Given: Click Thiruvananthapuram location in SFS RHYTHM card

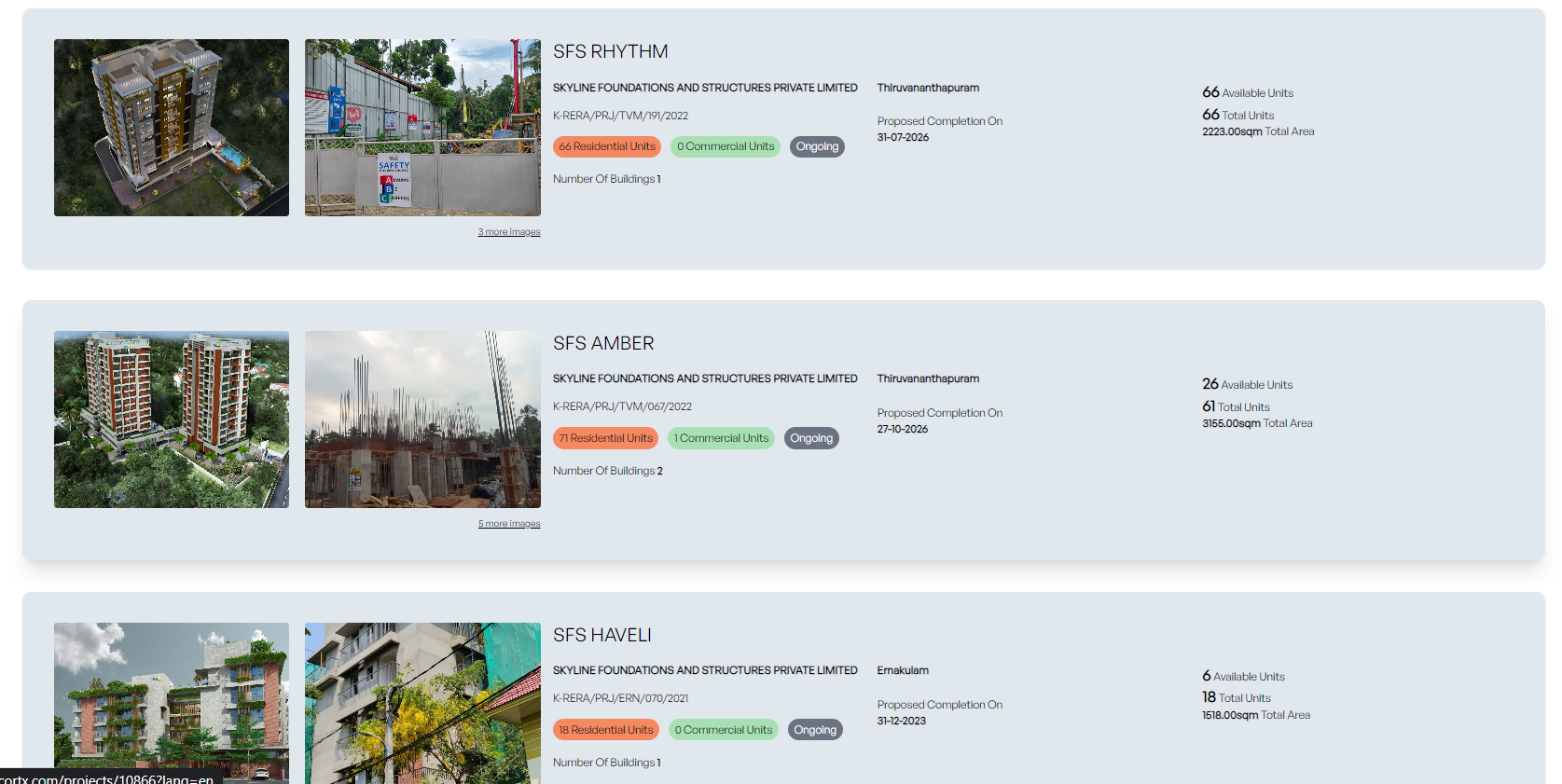Looking at the screenshot, I should (x=928, y=88).
